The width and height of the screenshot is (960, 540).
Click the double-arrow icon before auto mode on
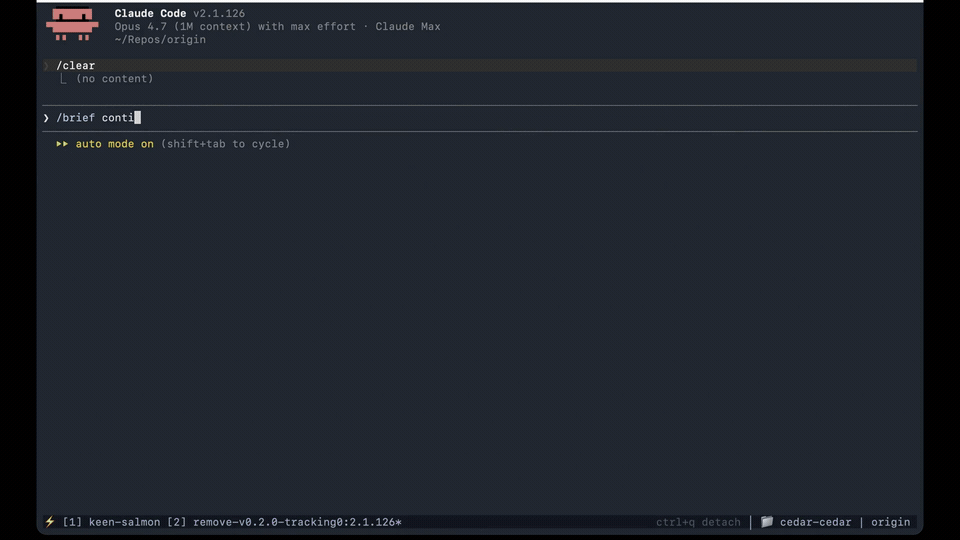[62, 144]
